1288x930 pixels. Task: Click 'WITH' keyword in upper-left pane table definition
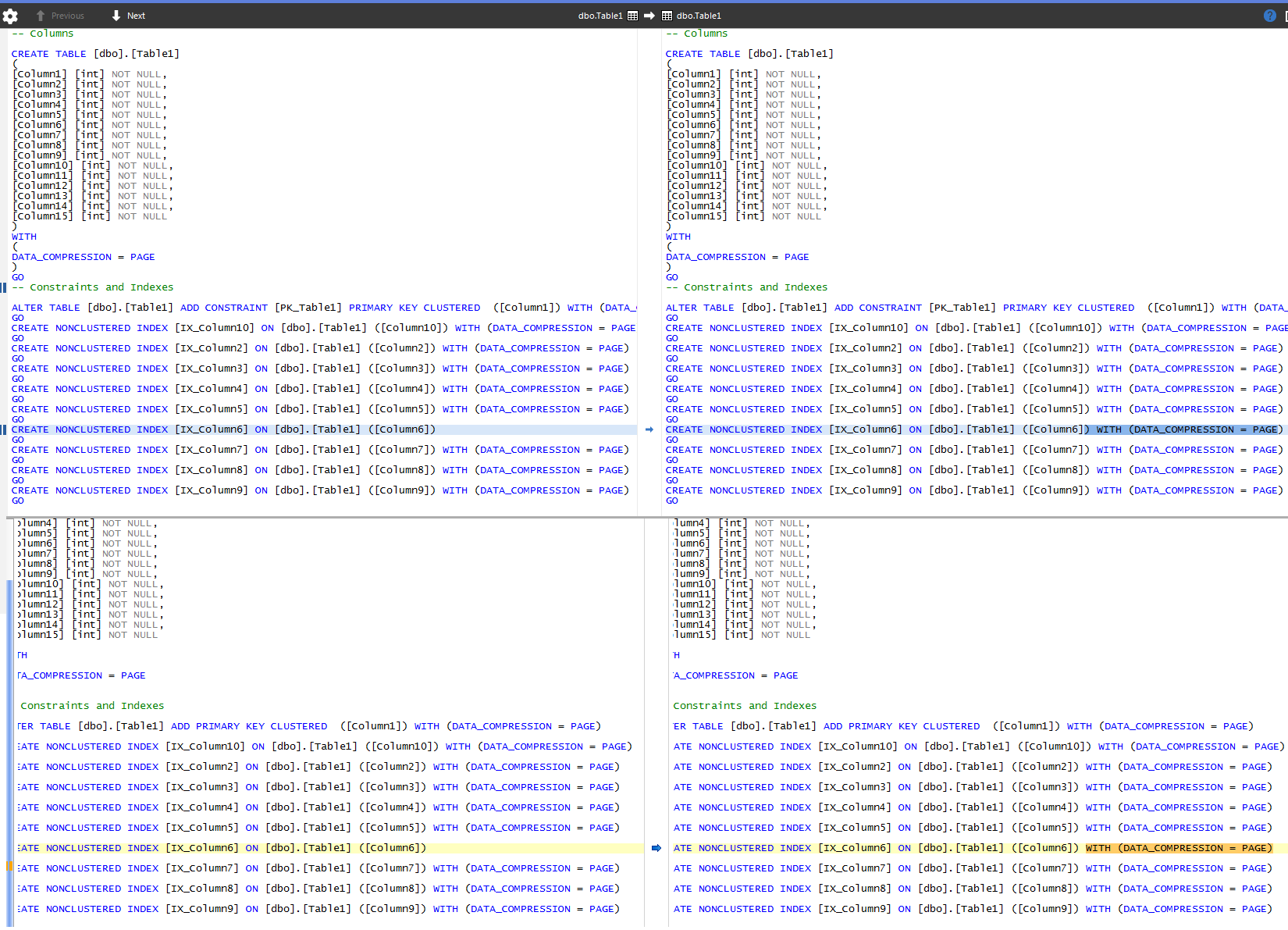23,237
